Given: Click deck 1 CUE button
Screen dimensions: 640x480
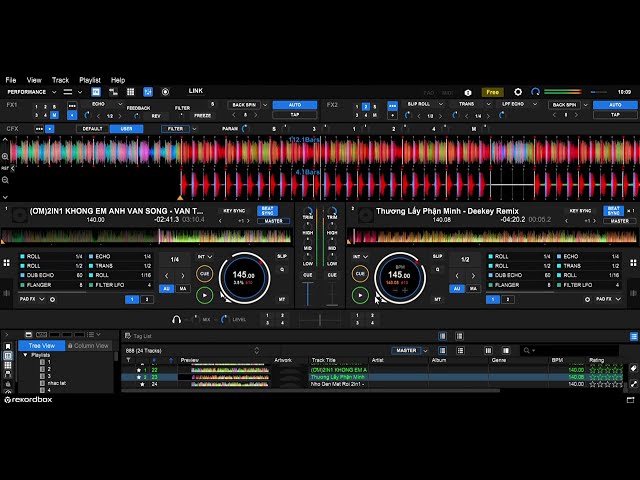Looking at the screenshot, I should [x=205, y=273].
